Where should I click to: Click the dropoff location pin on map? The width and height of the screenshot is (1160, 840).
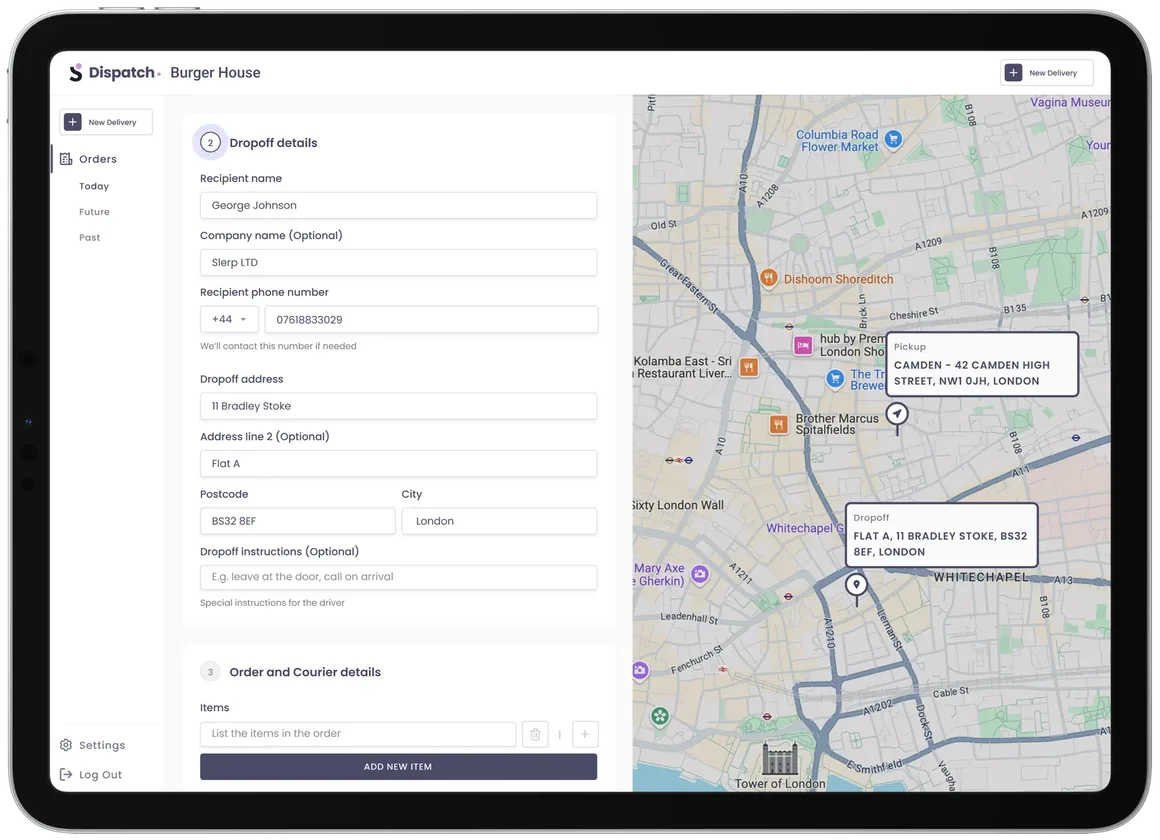(x=857, y=586)
